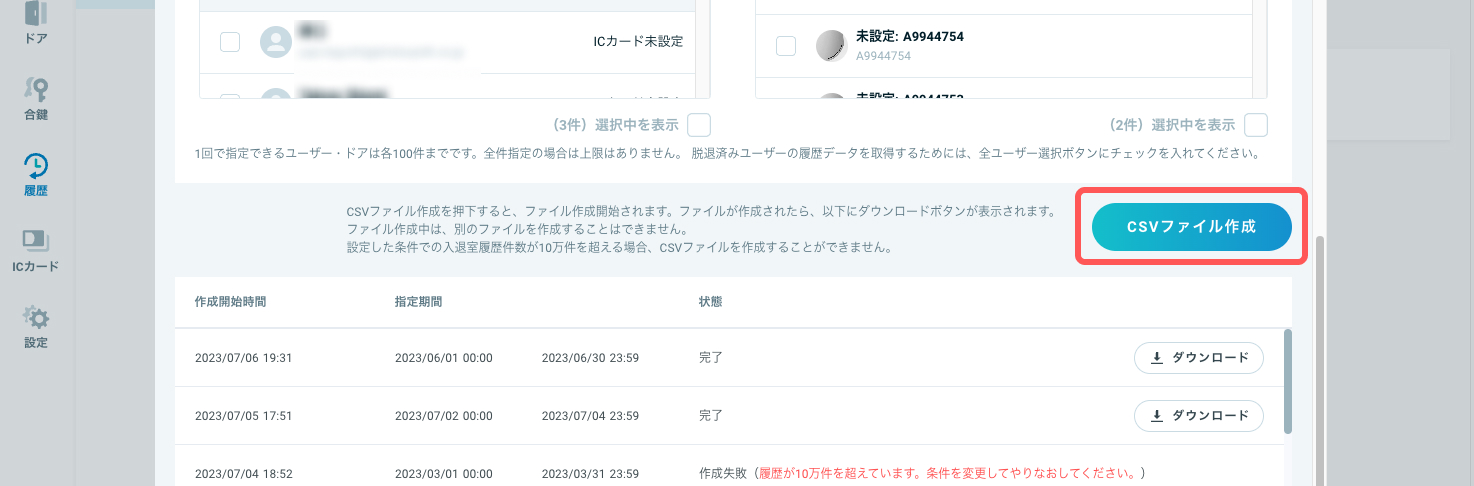Click the 完了 status in 2023/07/05 row
The width and height of the screenshot is (1474, 486).
710,416
